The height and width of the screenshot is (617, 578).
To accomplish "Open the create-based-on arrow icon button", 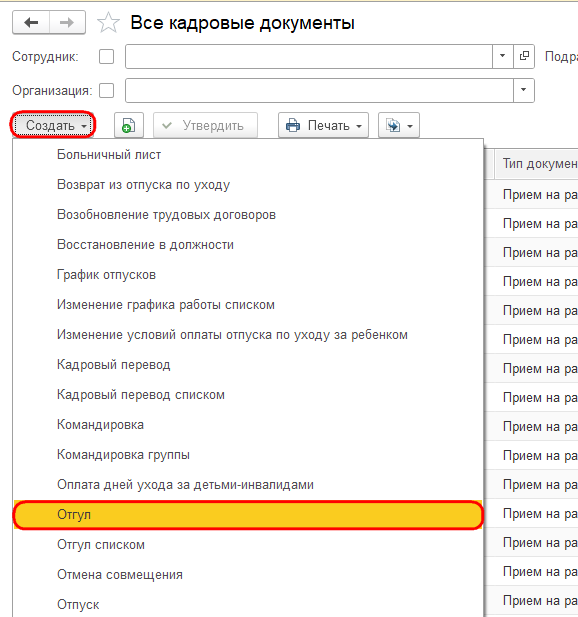I will [399, 126].
